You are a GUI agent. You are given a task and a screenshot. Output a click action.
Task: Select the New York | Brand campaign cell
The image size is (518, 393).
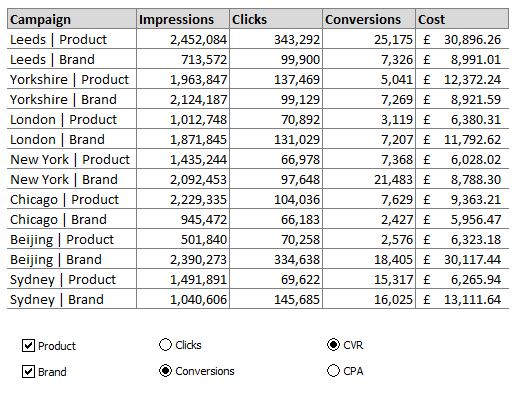(x=72, y=179)
